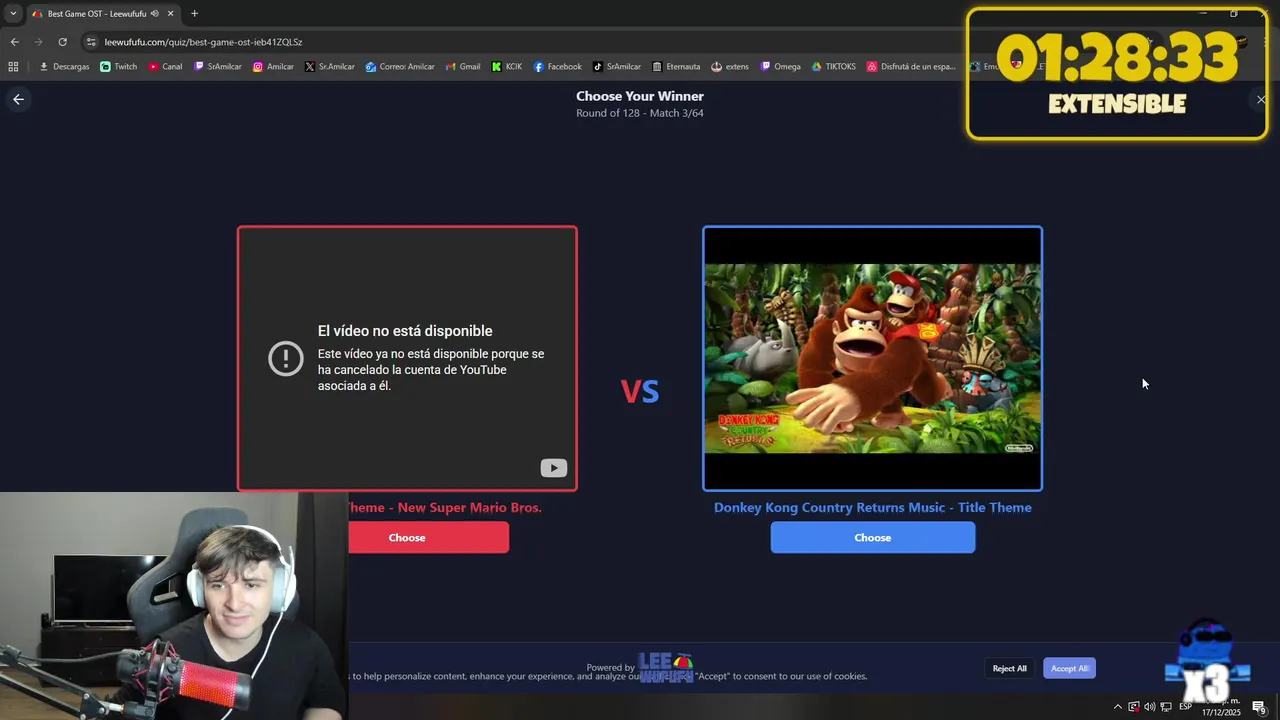The image size is (1280, 720).
Task: Open the Gmail bookmark
Action: (463, 67)
